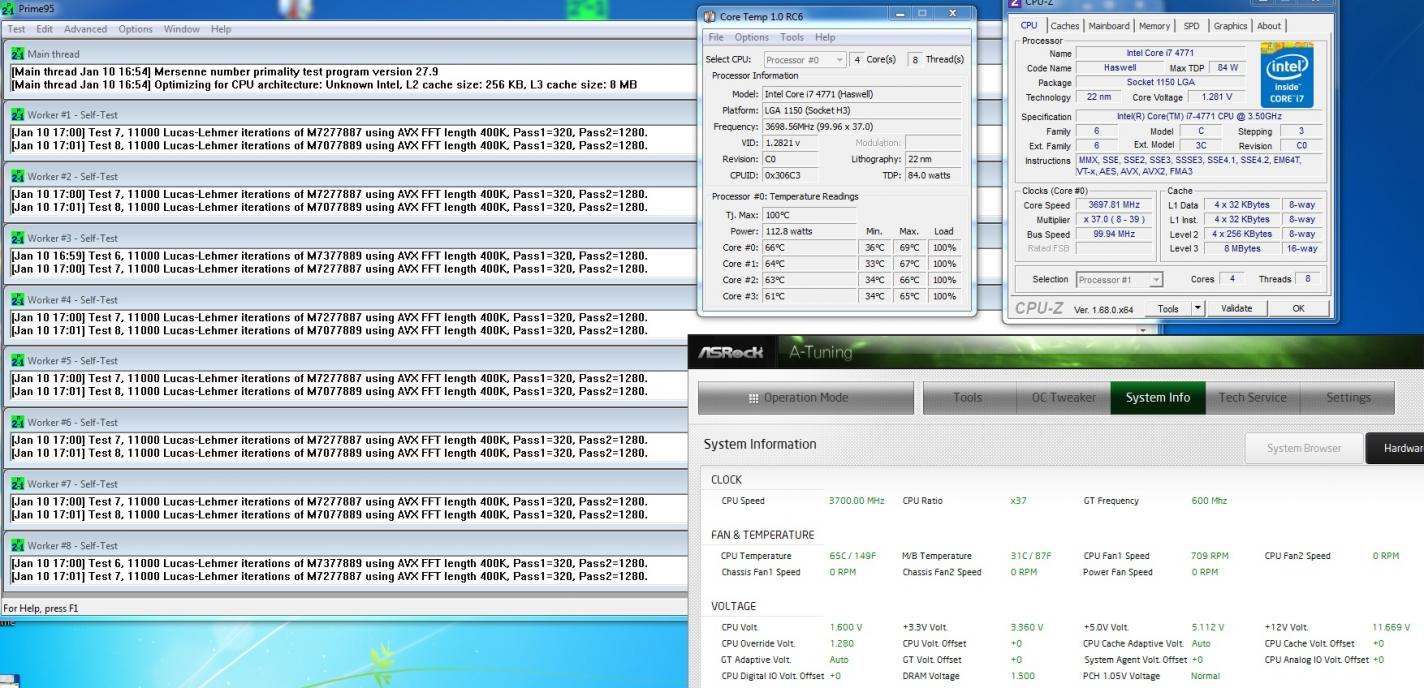Open Prime95 Help menu
Screen dimensions: 1424x688
(x=221, y=29)
